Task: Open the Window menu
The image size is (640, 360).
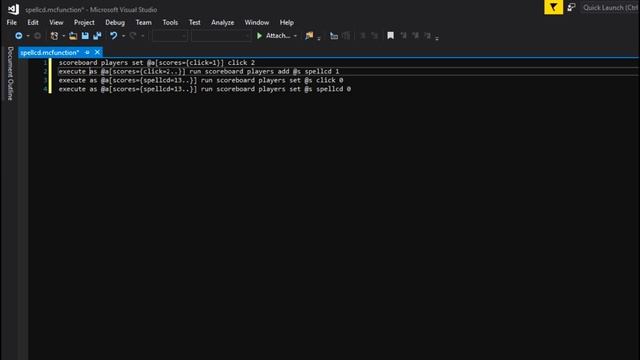Action: 257,22
